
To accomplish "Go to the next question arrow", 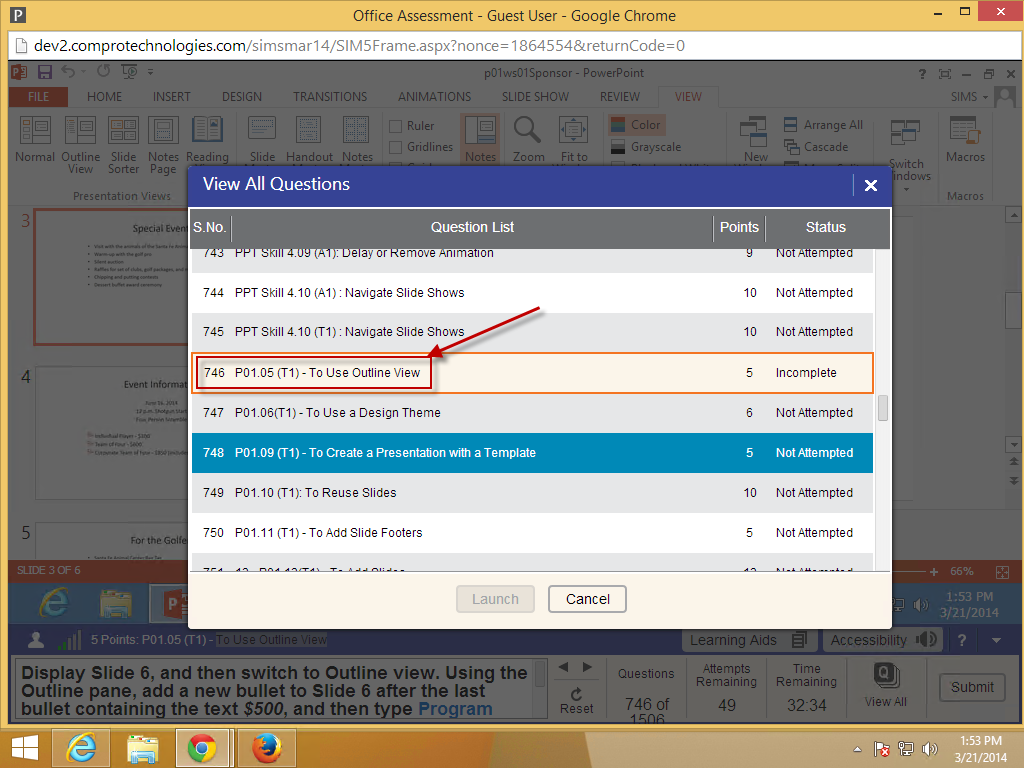I will [x=587, y=667].
